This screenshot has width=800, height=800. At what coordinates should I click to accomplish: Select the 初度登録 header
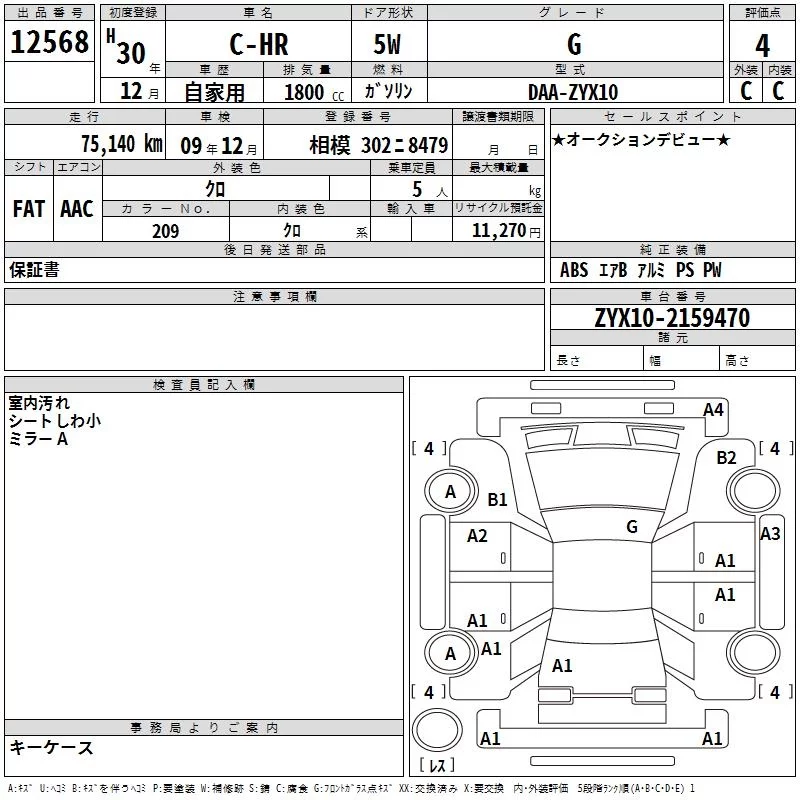(133, 13)
